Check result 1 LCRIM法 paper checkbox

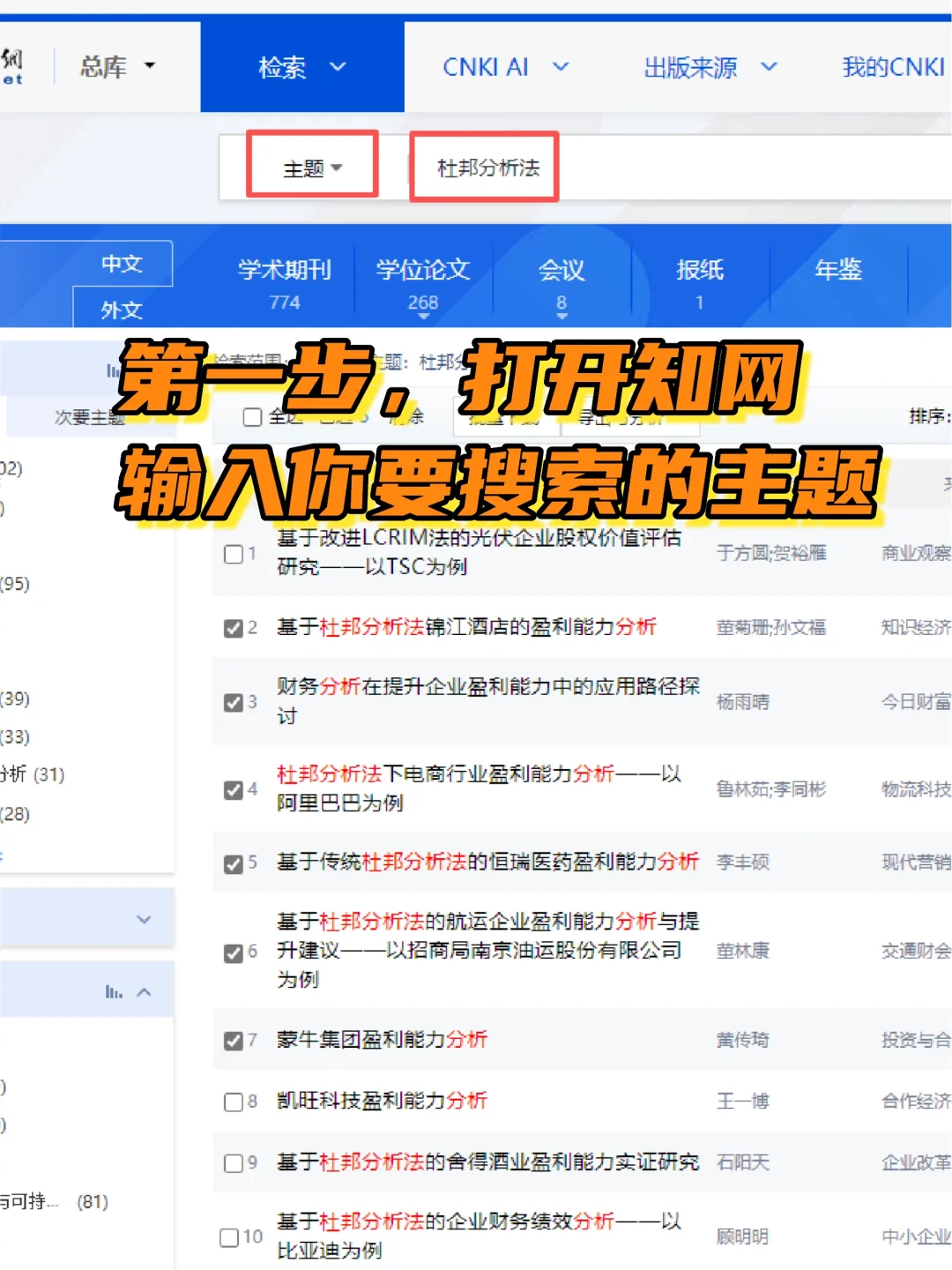234,554
